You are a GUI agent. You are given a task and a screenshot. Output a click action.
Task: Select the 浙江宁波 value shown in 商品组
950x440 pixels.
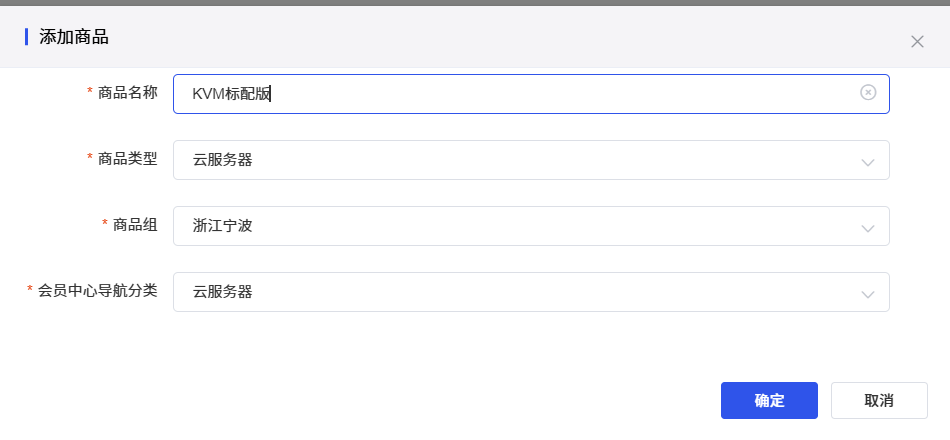click(x=223, y=226)
